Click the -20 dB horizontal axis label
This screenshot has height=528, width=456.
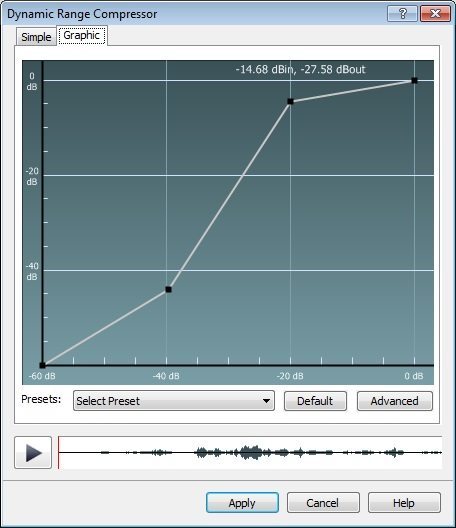(x=290, y=376)
